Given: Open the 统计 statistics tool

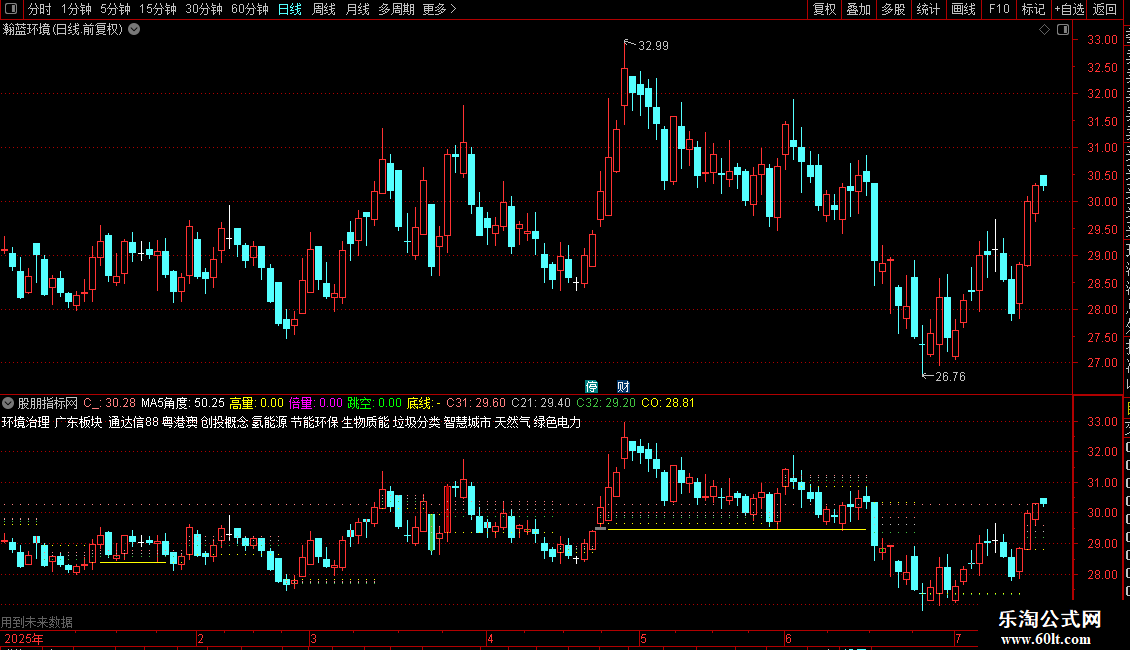Looking at the screenshot, I should [x=928, y=9].
